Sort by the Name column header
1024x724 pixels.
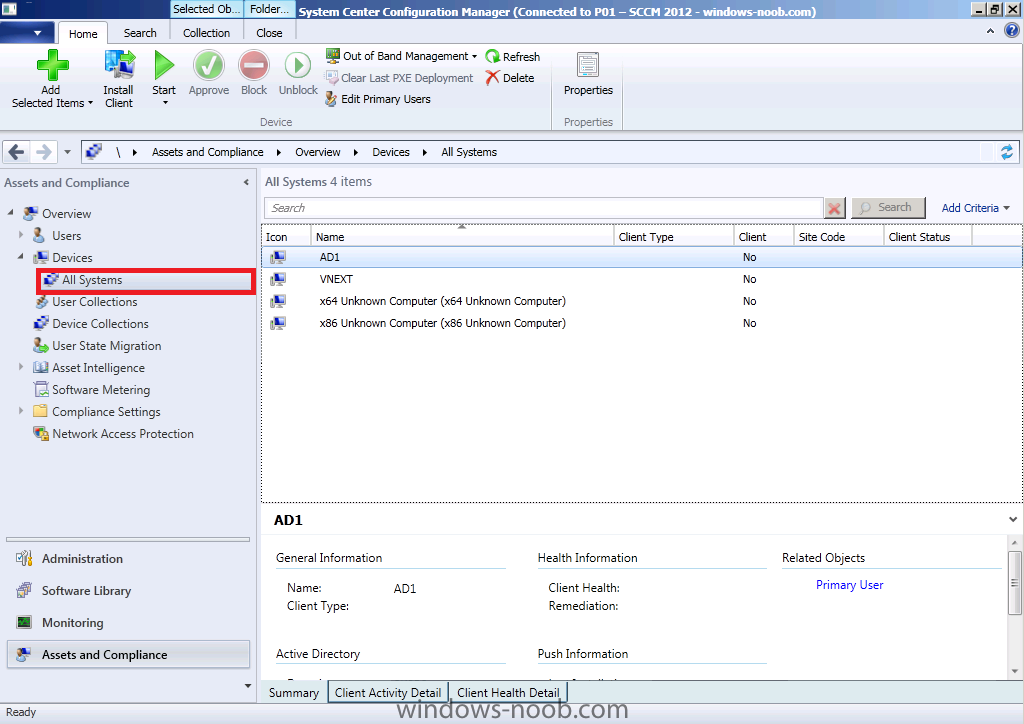tap(462, 237)
